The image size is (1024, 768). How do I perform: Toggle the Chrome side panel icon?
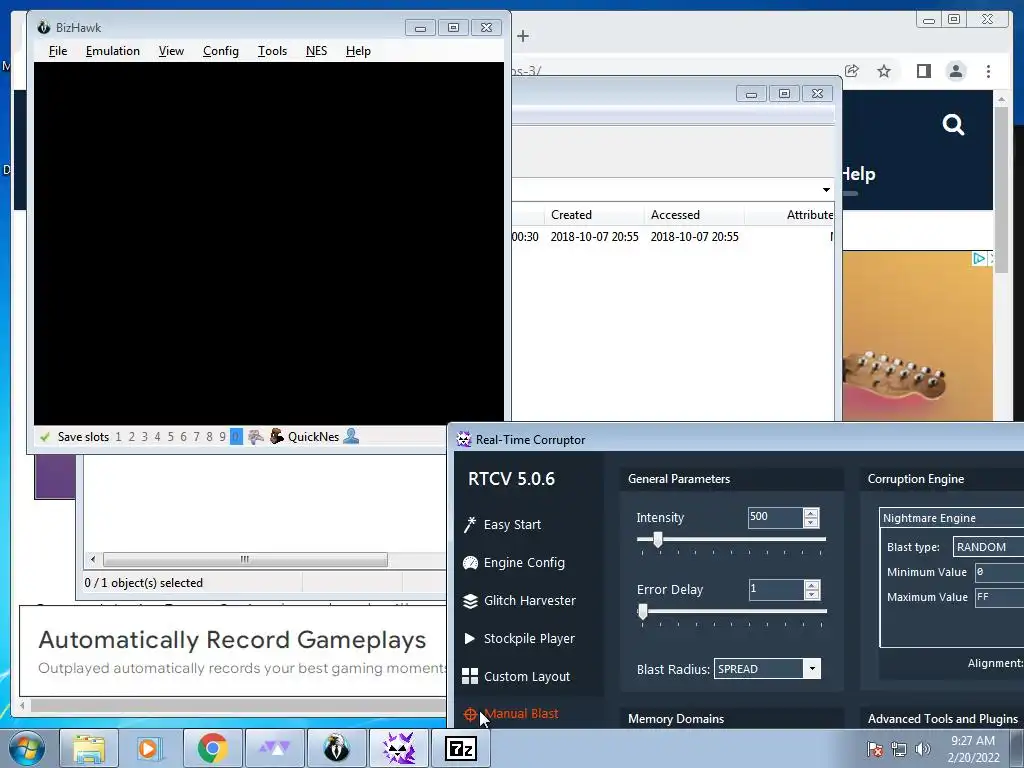tap(923, 71)
